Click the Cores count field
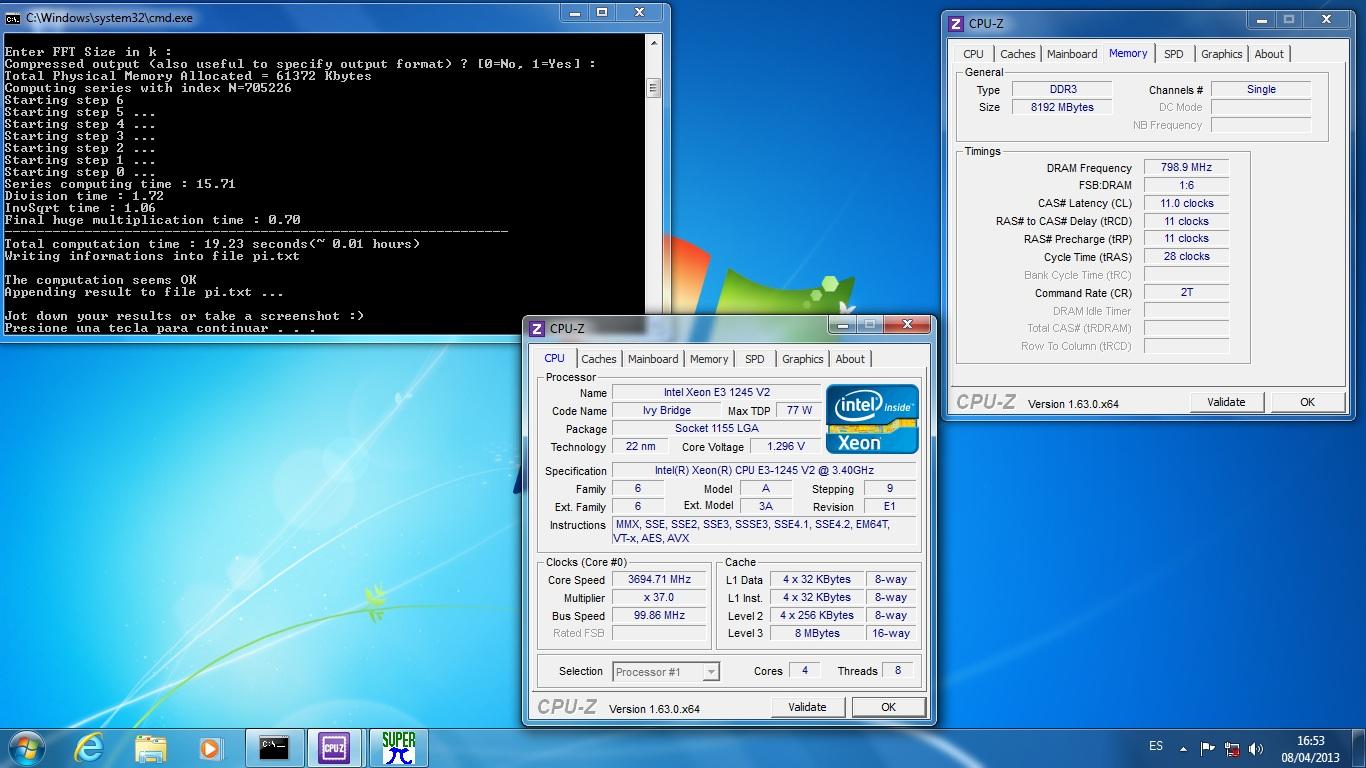 click(804, 671)
